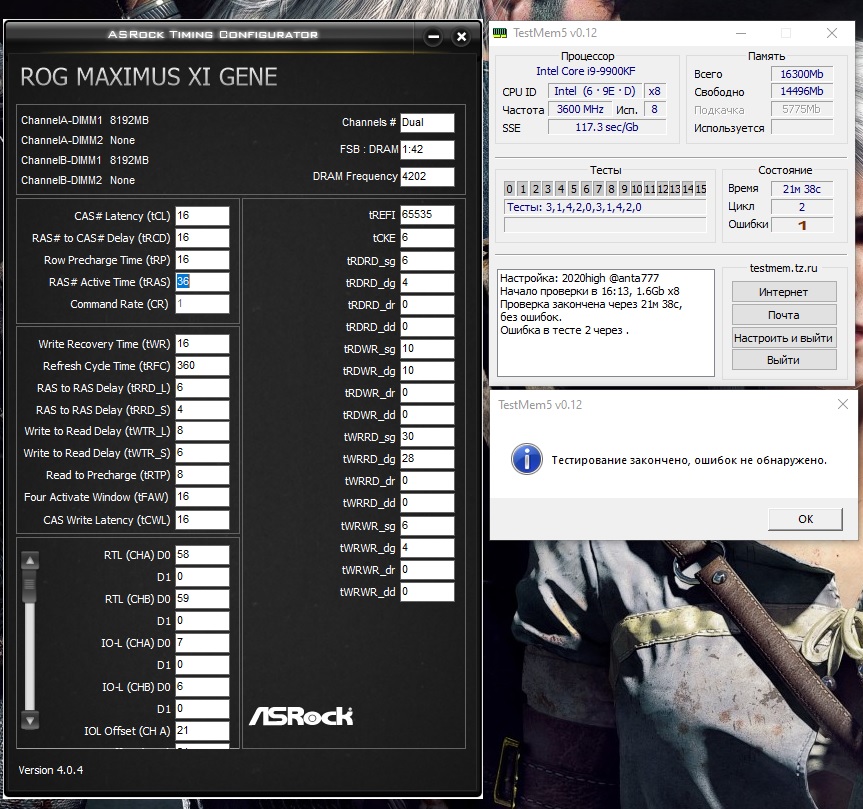Click the tWTR_S value field
Screen dimensions: 863x809
coord(202,453)
